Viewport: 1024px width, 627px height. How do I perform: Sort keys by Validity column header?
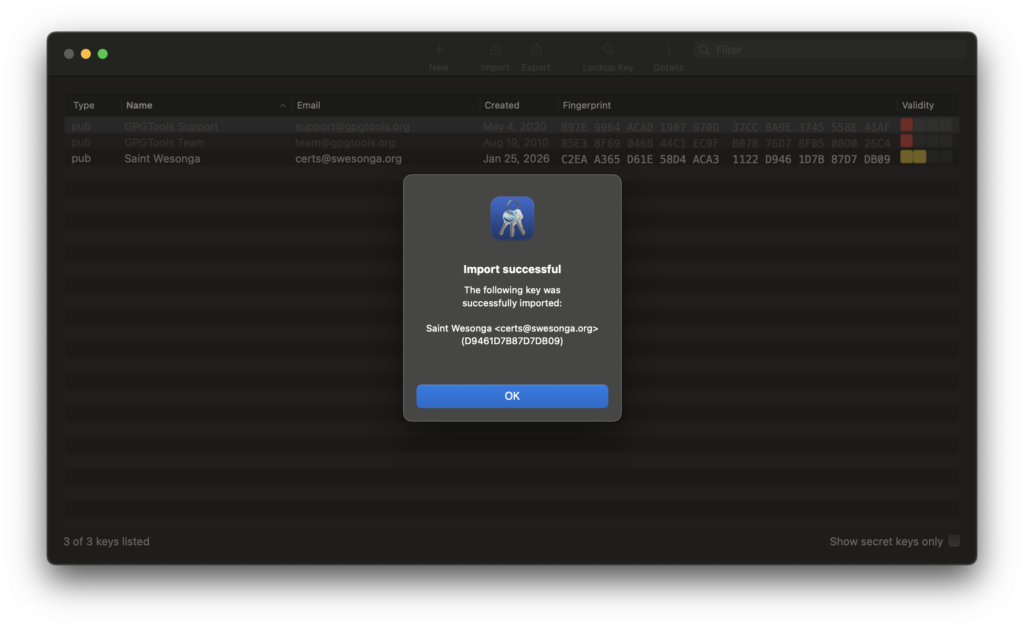click(918, 105)
